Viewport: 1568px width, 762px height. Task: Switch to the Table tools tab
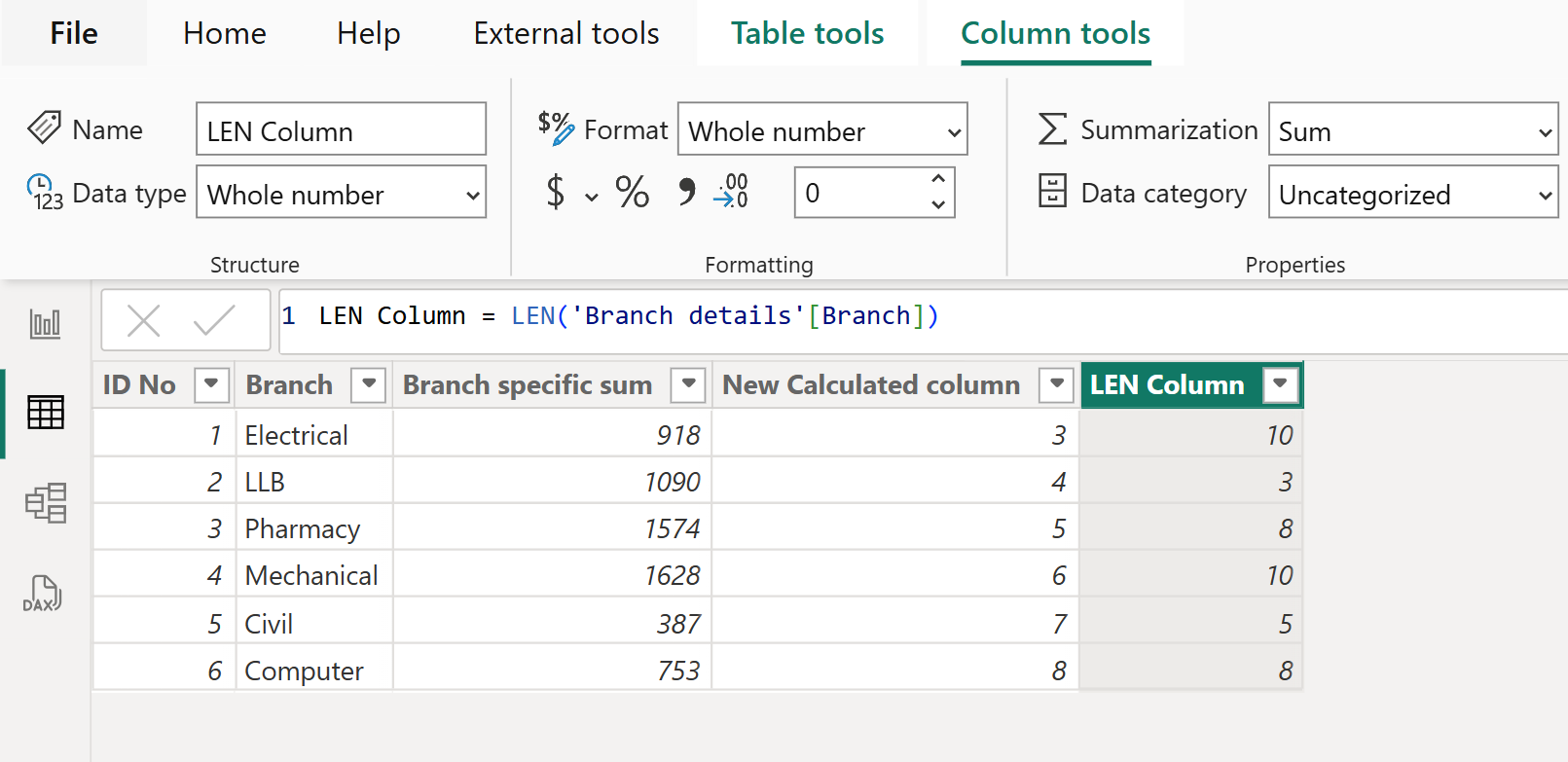[807, 34]
